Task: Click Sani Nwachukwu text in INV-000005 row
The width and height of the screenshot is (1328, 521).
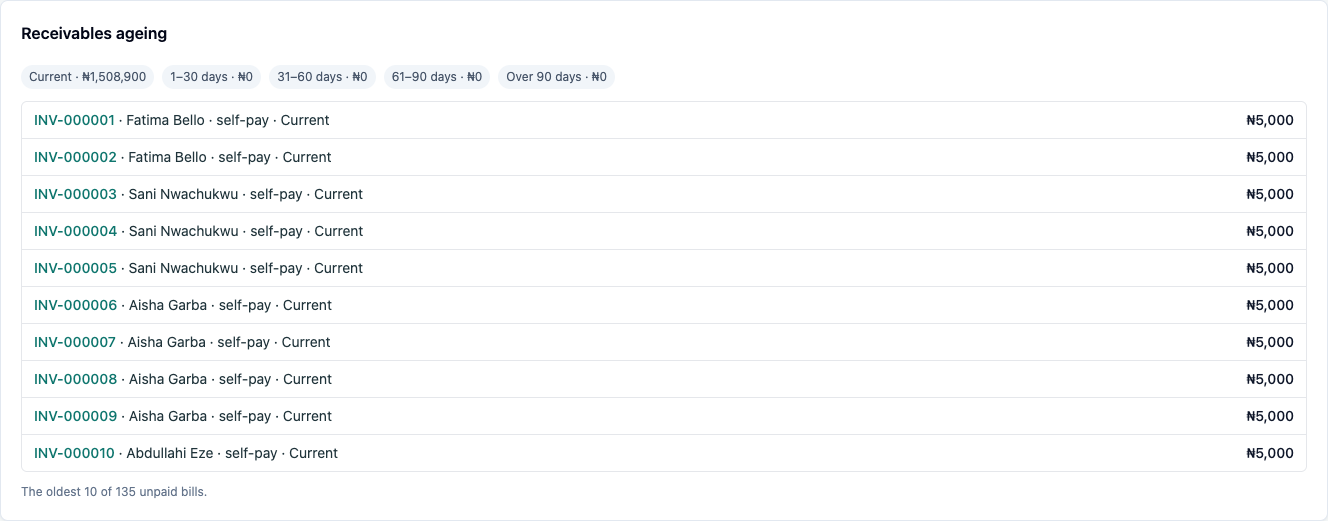Action: [184, 268]
